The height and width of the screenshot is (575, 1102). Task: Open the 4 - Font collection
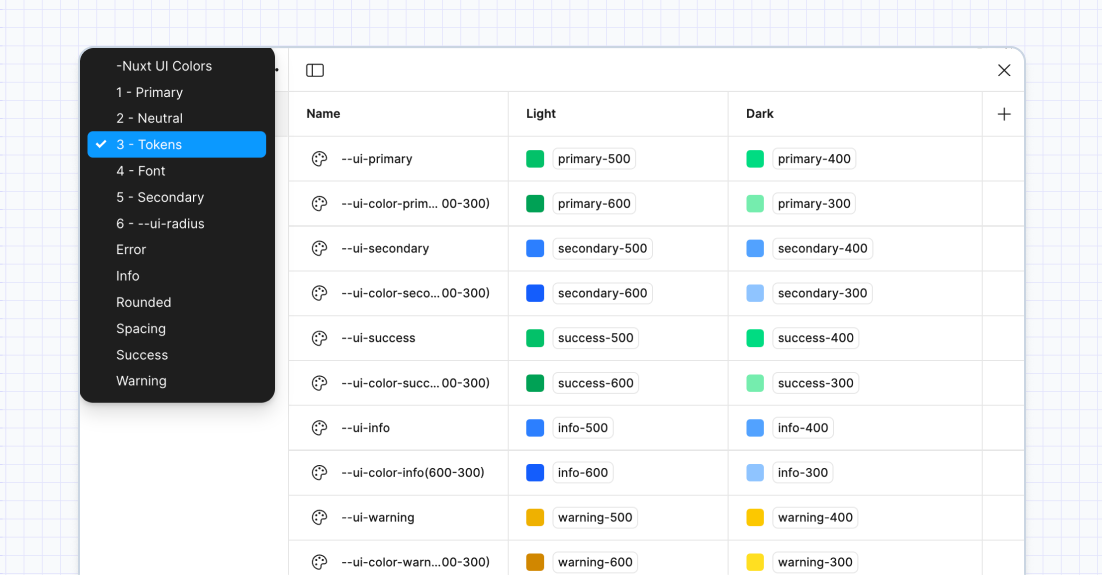tap(141, 171)
